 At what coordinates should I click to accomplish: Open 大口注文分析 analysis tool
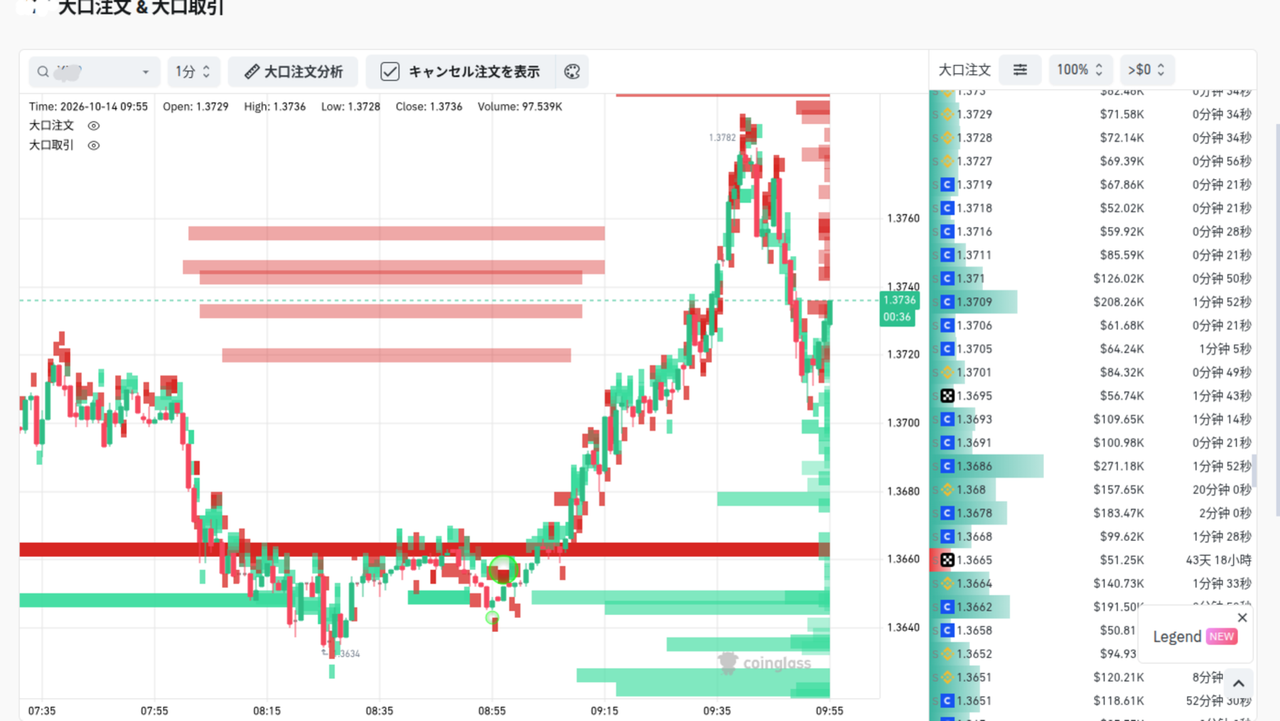pyautogui.click(x=293, y=72)
